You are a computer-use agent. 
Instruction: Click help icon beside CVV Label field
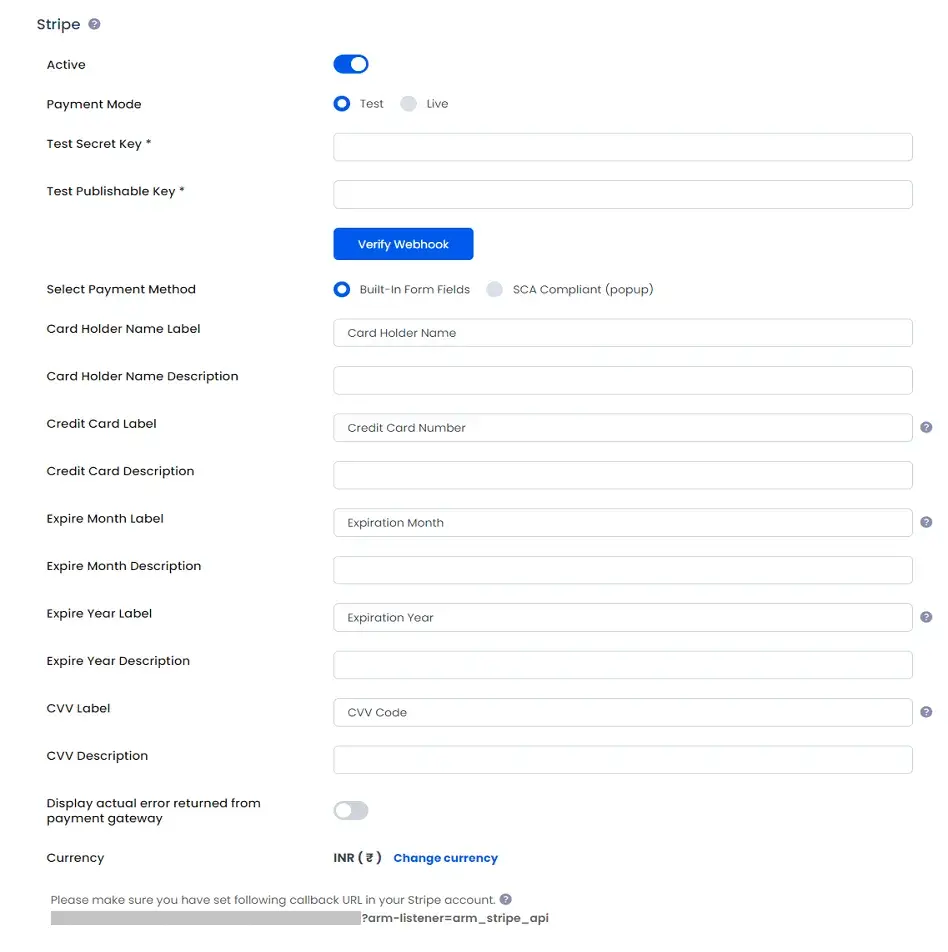tap(926, 712)
